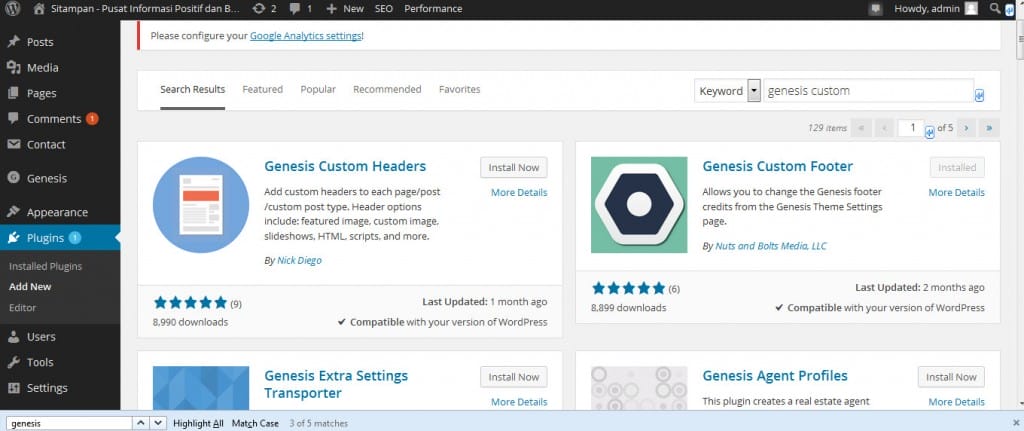Install Genesis Agent Profiles now
1024x431 pixels.
click(952, 377)
